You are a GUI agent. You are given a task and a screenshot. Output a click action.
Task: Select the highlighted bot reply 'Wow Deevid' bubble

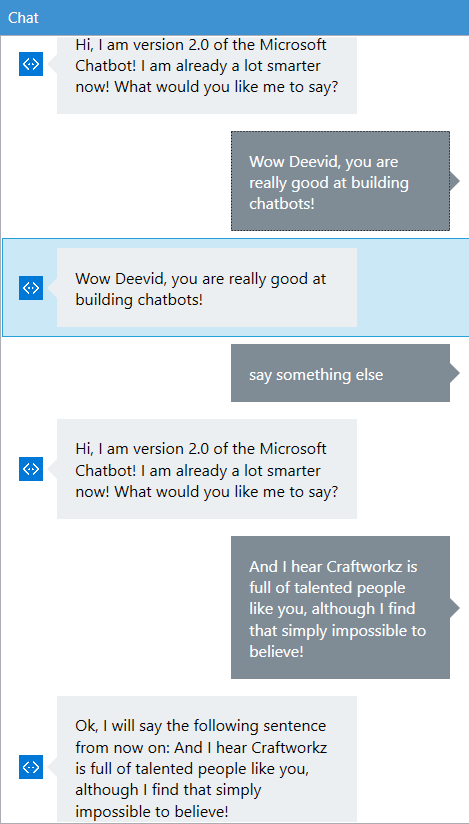pyautogui.click(x=207, y=288)
